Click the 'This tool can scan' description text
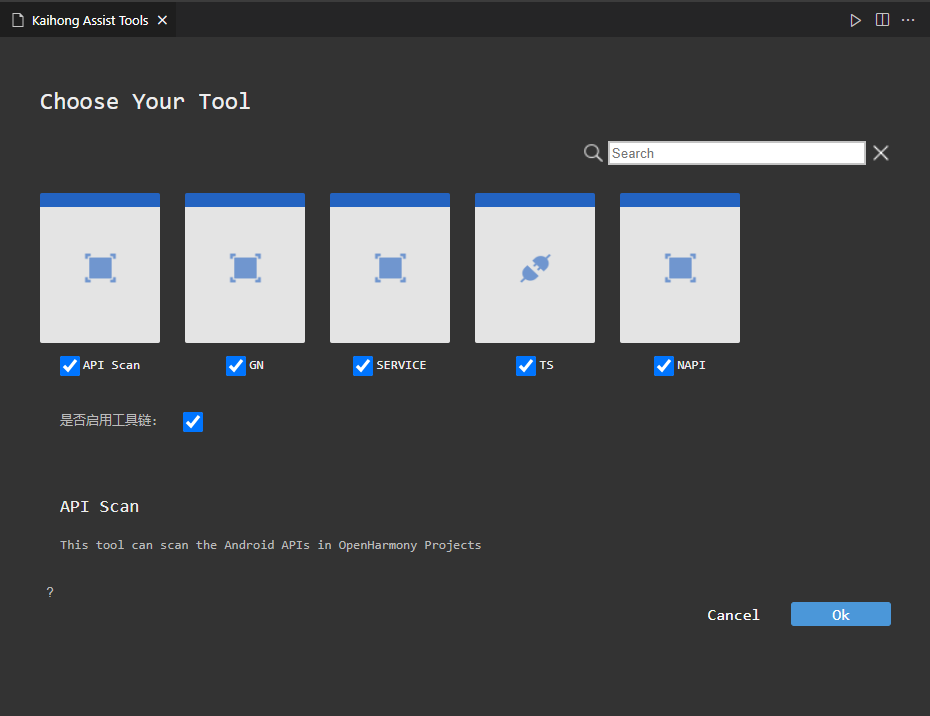Viewport: 930px width, 716px height. coord(270,545)
